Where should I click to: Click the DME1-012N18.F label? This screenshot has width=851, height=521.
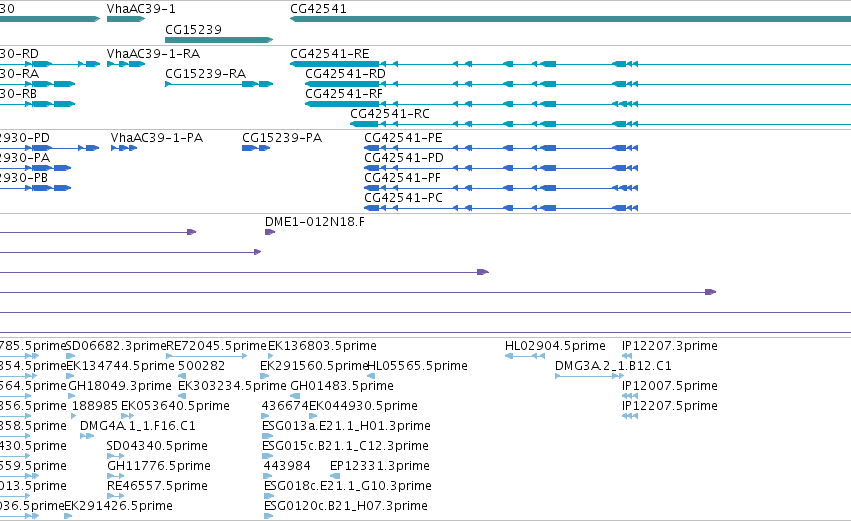tap(315, 221)
